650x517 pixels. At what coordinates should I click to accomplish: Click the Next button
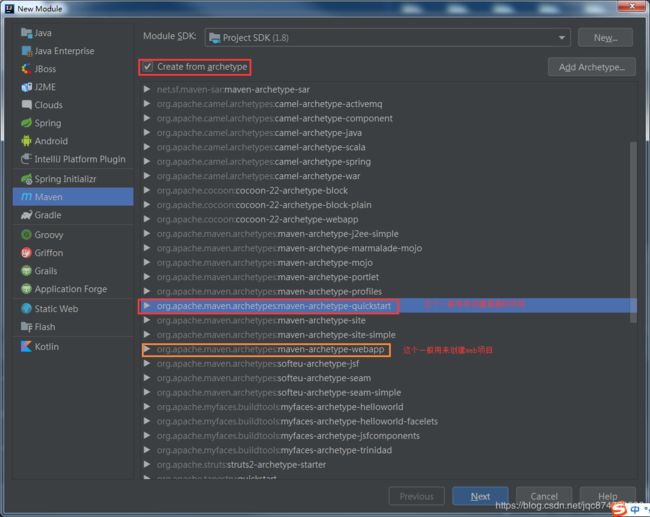pos(480,496)
